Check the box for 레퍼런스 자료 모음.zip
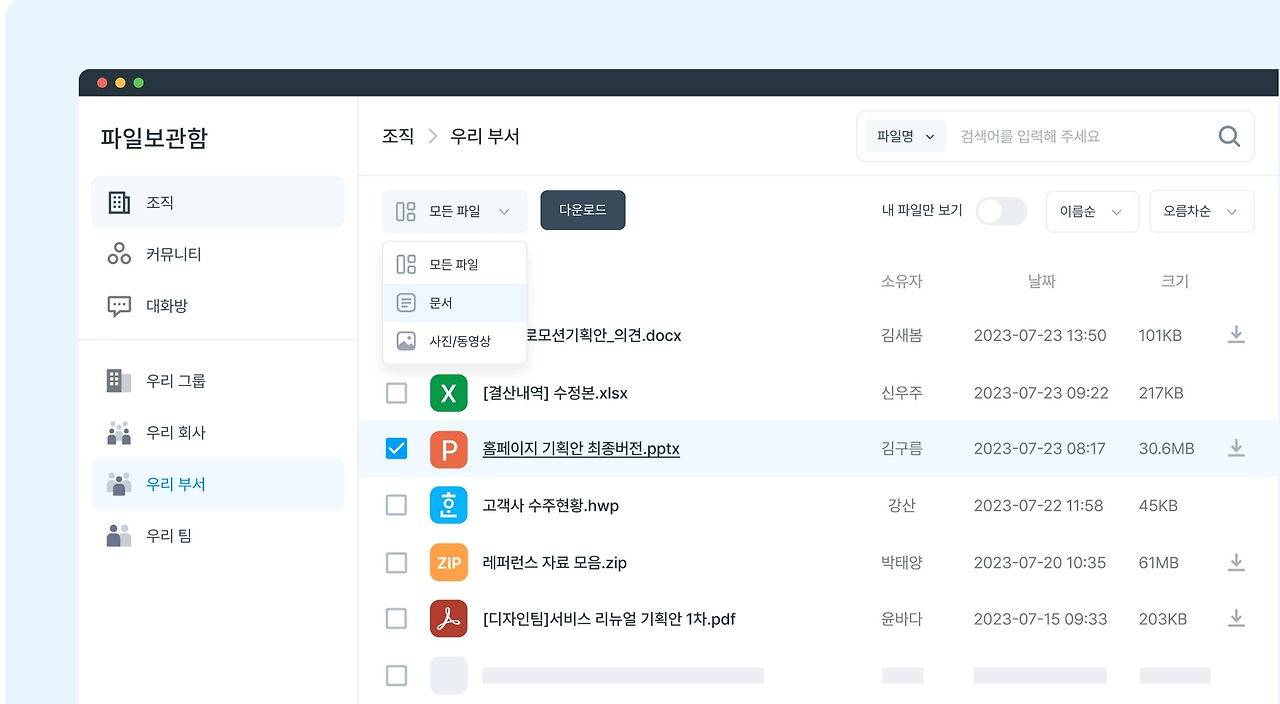This screenshot has width=1280, height=704. 397,562
